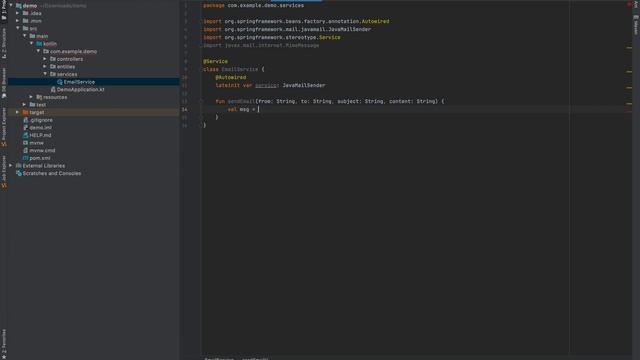The image size is (640, 360).
Task: Expand the External Libraries arrow
Action: click(11, 166)
